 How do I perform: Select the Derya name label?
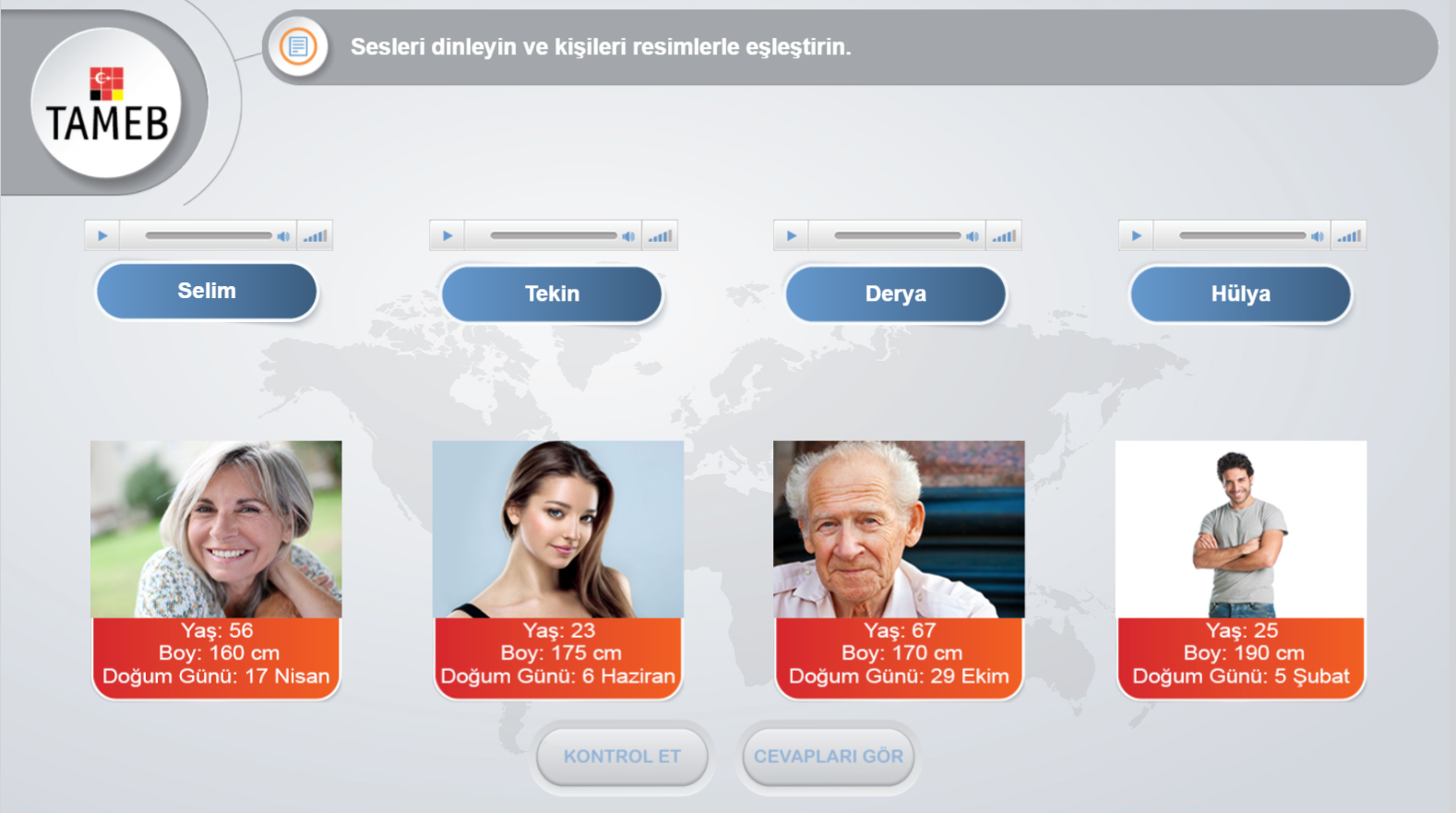(x=896, y=294)
